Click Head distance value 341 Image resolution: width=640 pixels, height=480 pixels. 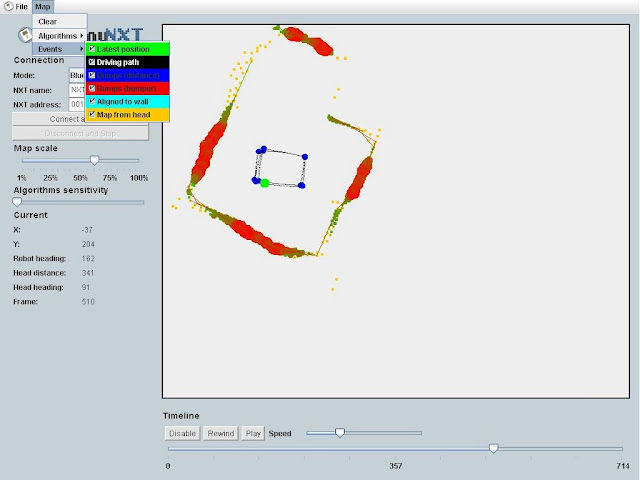coord(88,273)
